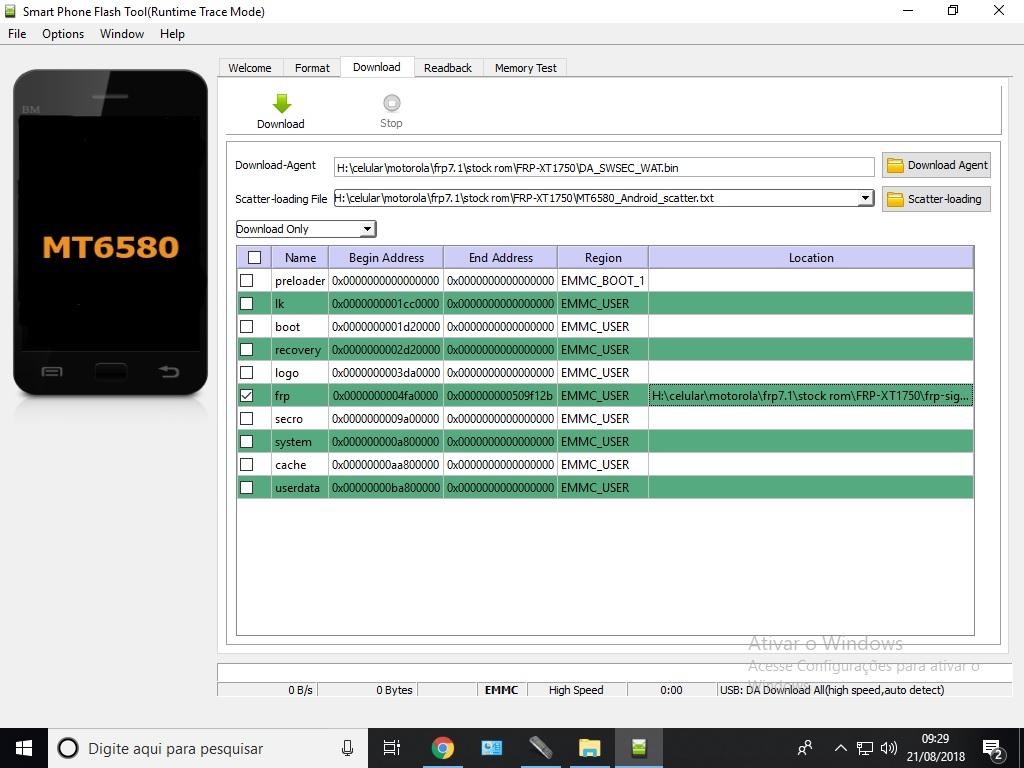The height and width of the screenshot is (768, 1024).
Task: Expand the Scatter-loading File path dropdown
Action: click(865, 198)
